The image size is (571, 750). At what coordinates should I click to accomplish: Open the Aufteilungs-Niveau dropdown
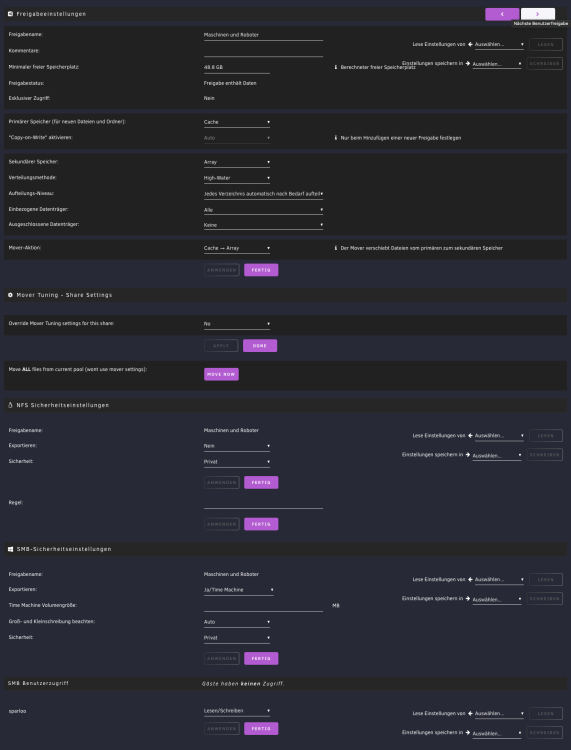263,194
